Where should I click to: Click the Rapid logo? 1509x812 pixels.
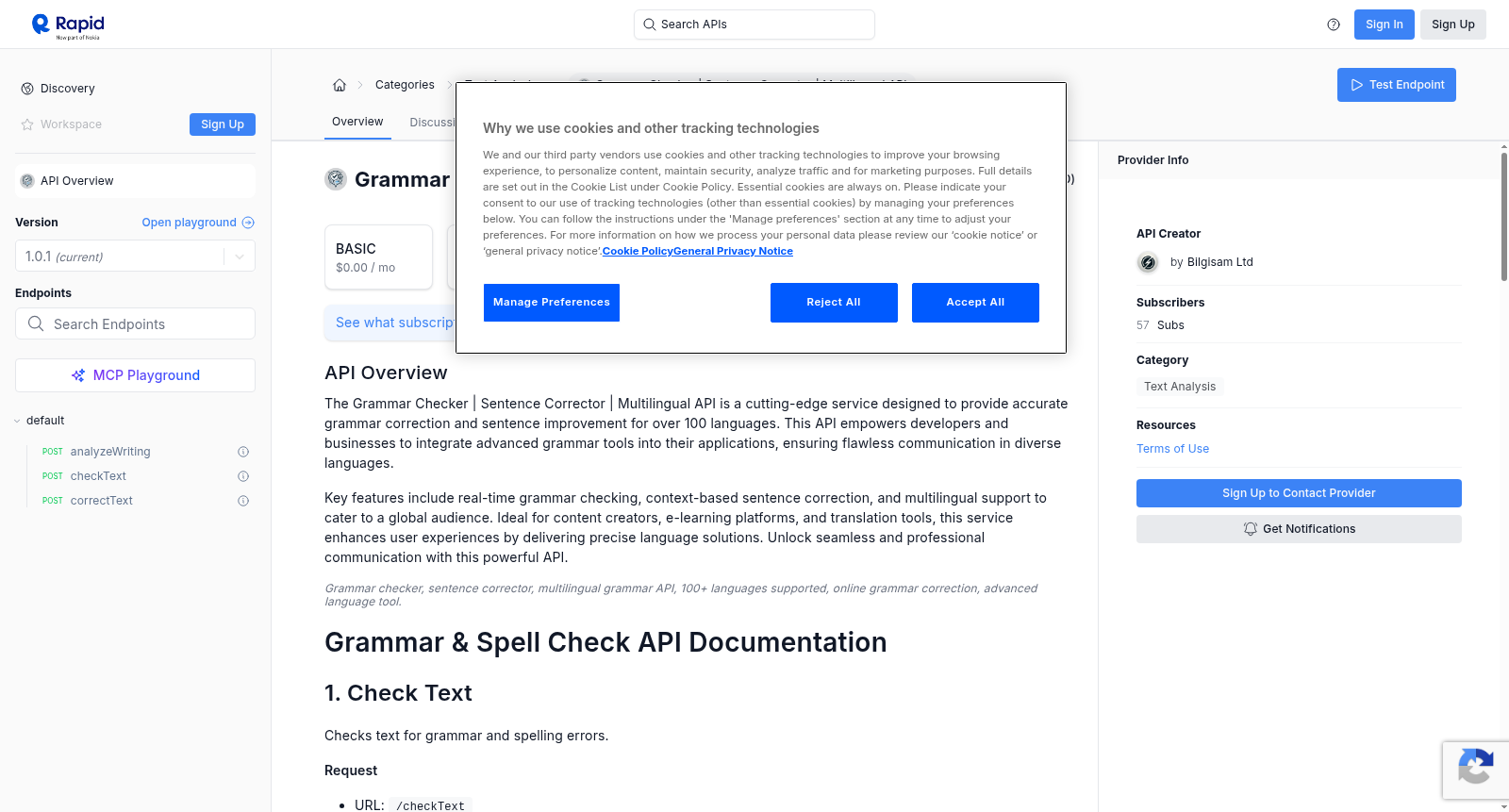click(x=68, y=25)
